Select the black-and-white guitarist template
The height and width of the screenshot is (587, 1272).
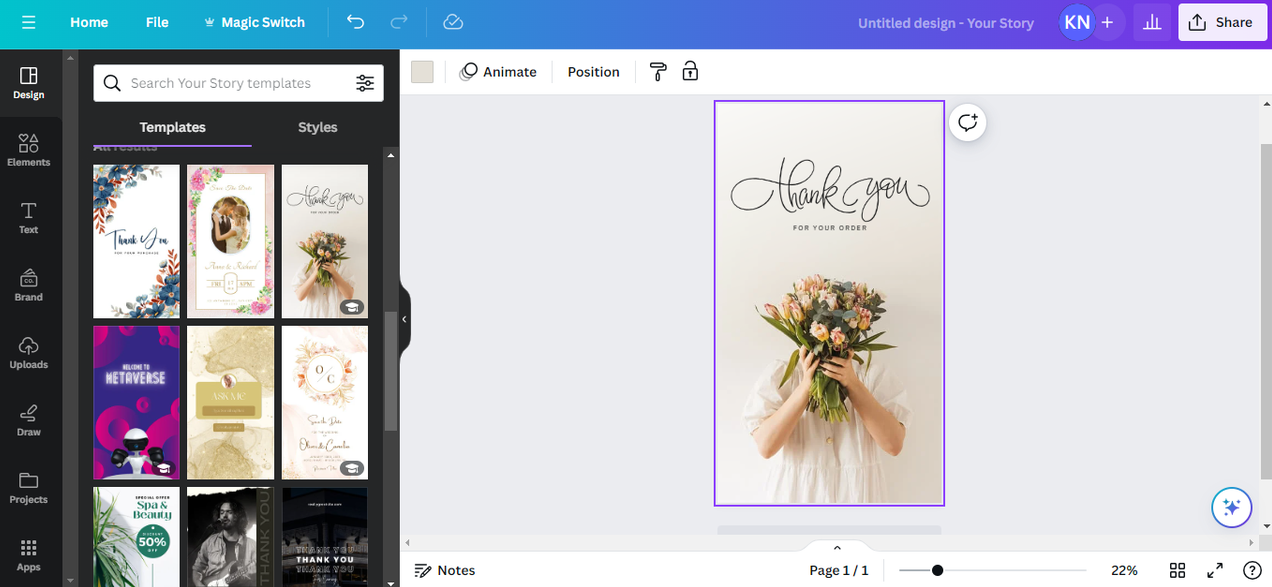(230, 536)
